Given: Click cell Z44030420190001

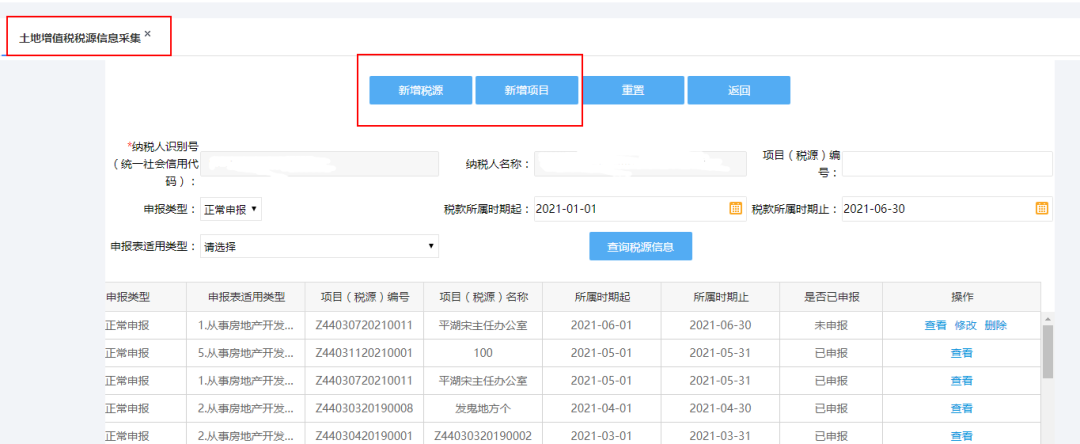Looking at the screenshot, I should [x=364, y=436].
